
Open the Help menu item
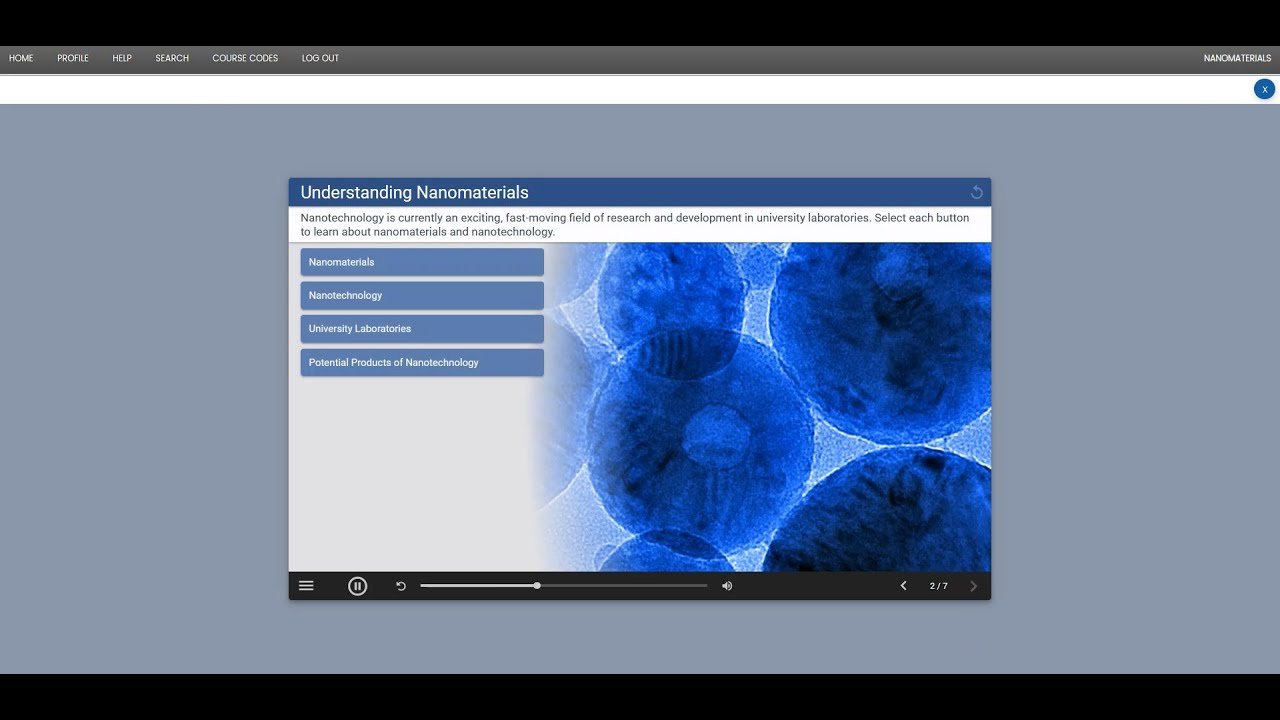pos(122,58)
